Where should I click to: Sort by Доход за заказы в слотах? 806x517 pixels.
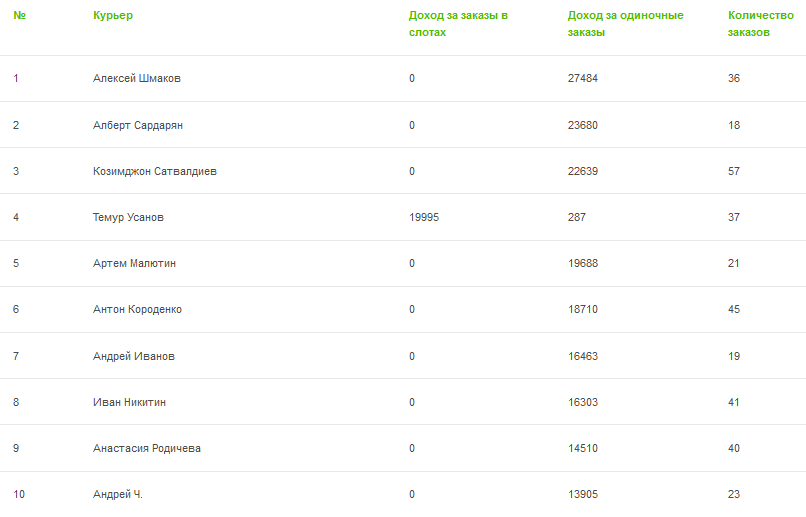coord(458,24)
